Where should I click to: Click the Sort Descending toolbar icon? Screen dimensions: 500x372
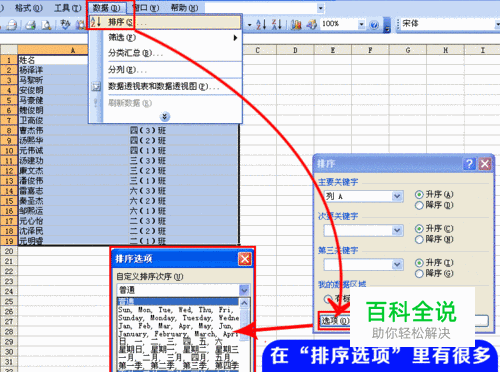(277, 24)
